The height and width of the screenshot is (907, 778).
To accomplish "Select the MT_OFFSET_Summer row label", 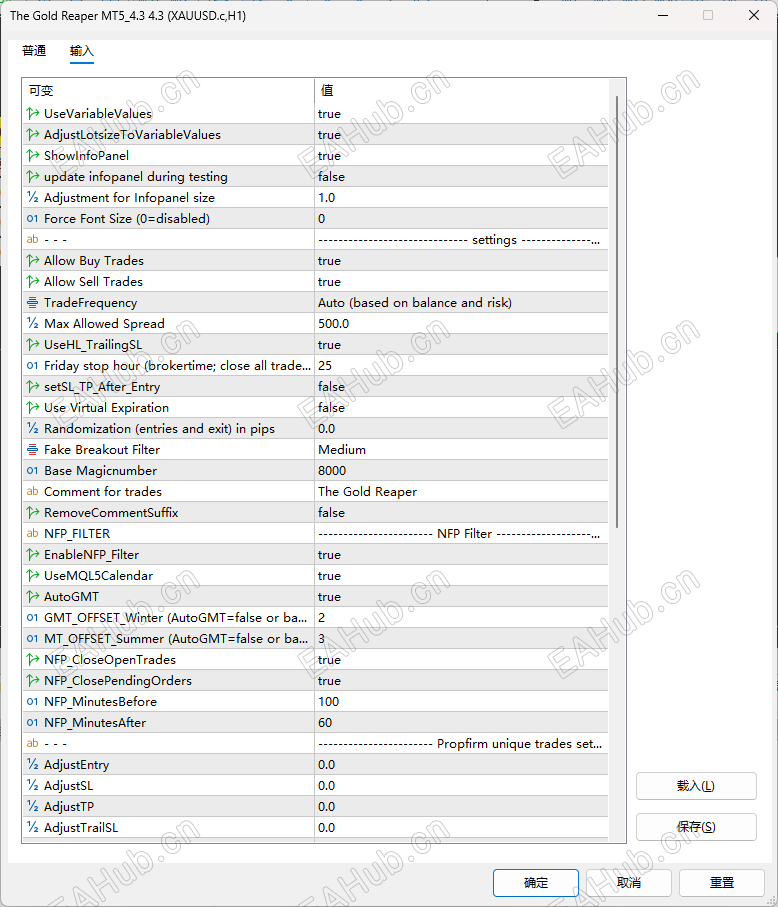I will pyautogui.click(x=176, y=639).
